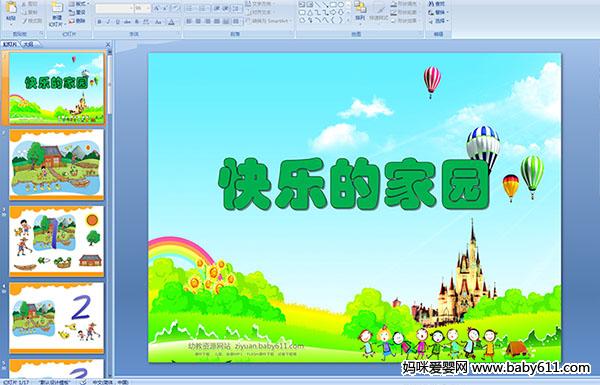This screenshot has width=600, height=385.
Task: Select the oval shape in the shapes gallery
Action: 340,4
